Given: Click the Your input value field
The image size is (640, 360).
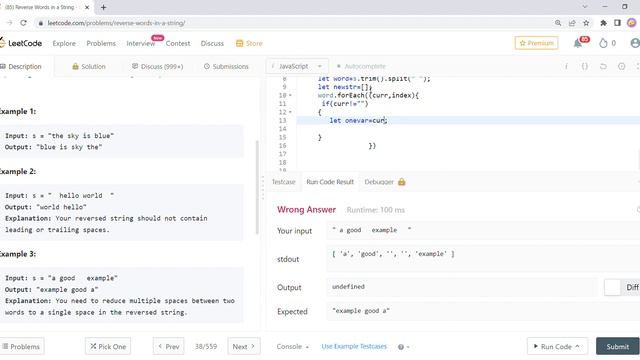Looking at the screenshot, I should coord(483,230).
